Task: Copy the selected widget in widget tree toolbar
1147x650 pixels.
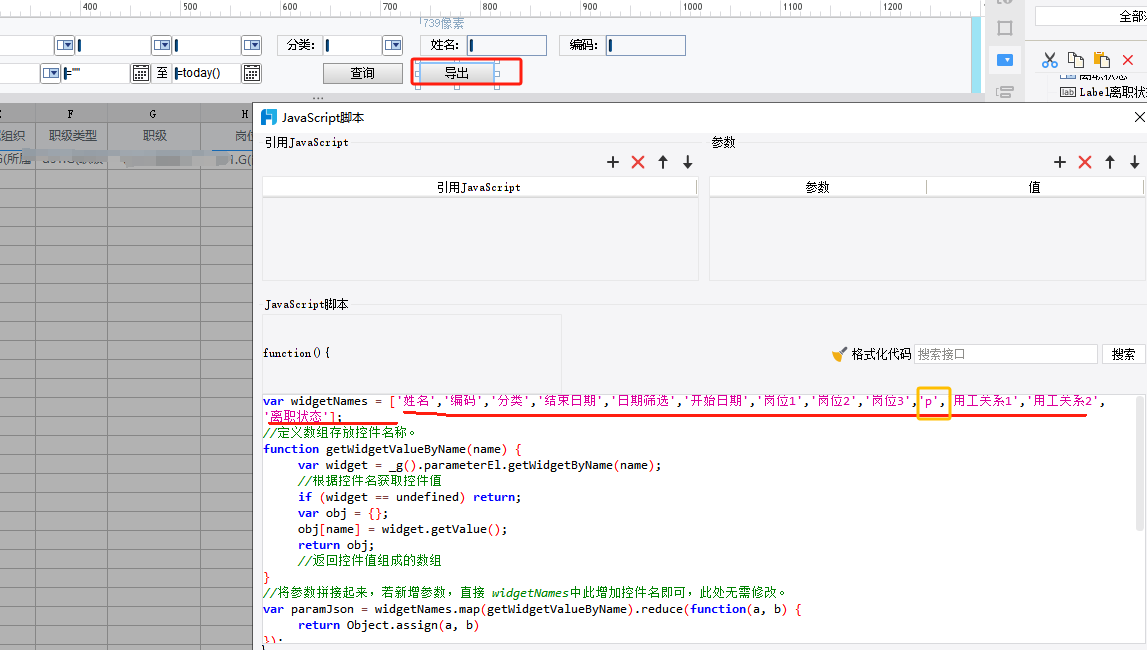Action: point(1075,60)
